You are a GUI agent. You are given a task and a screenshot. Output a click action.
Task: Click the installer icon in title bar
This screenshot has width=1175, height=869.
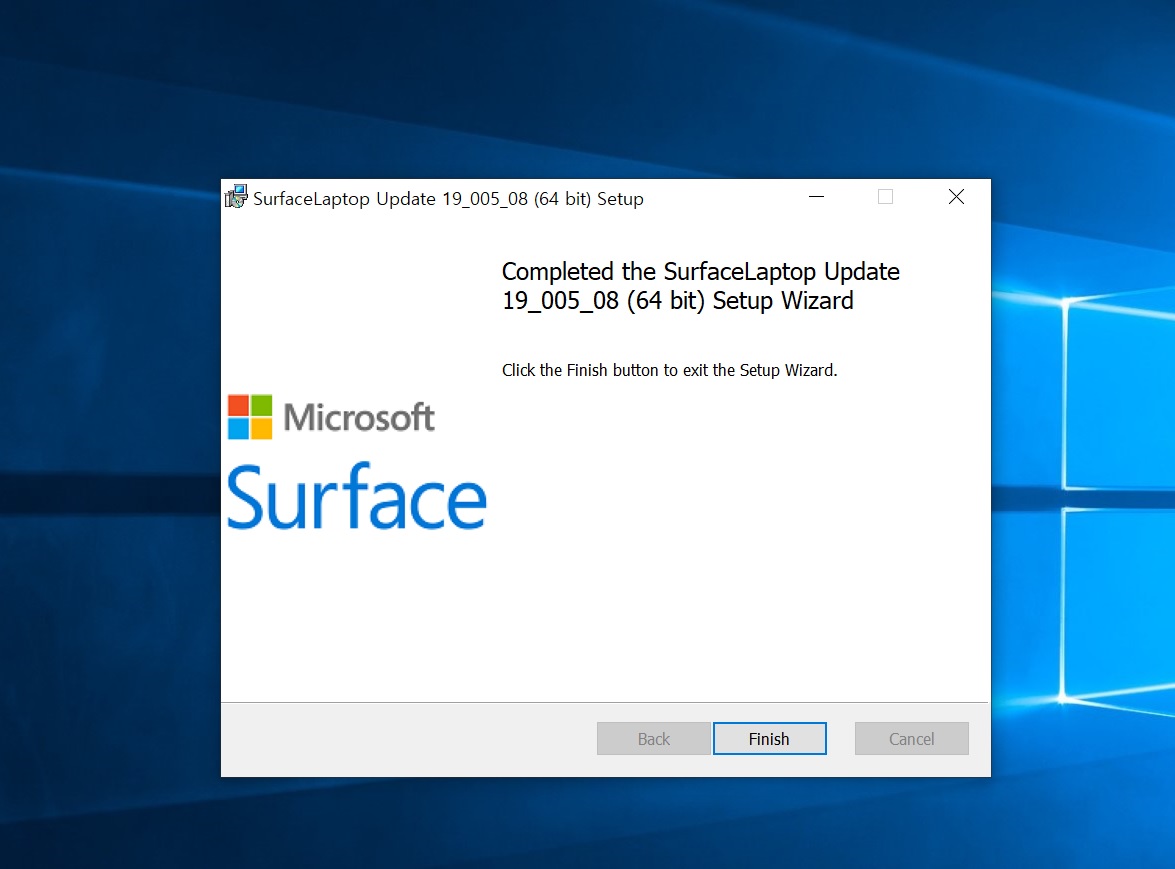[236, 197]
